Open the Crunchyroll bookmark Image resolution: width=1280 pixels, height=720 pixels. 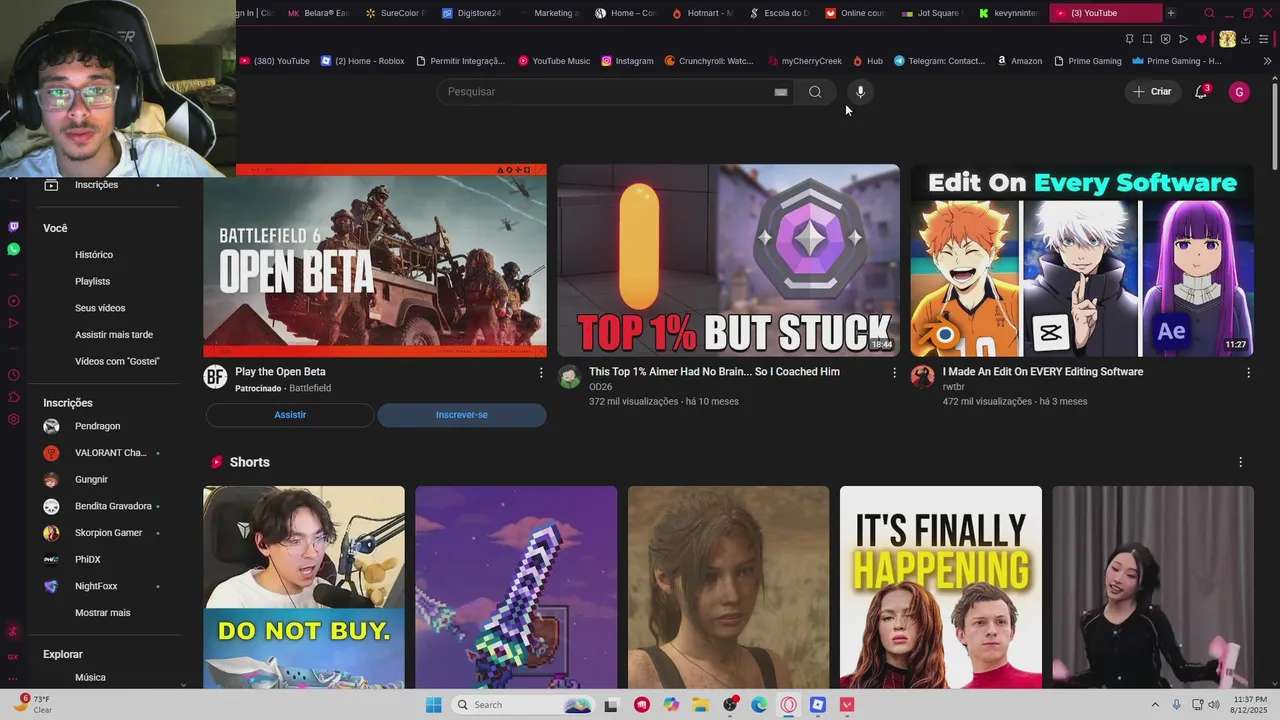tap(709, 61)
